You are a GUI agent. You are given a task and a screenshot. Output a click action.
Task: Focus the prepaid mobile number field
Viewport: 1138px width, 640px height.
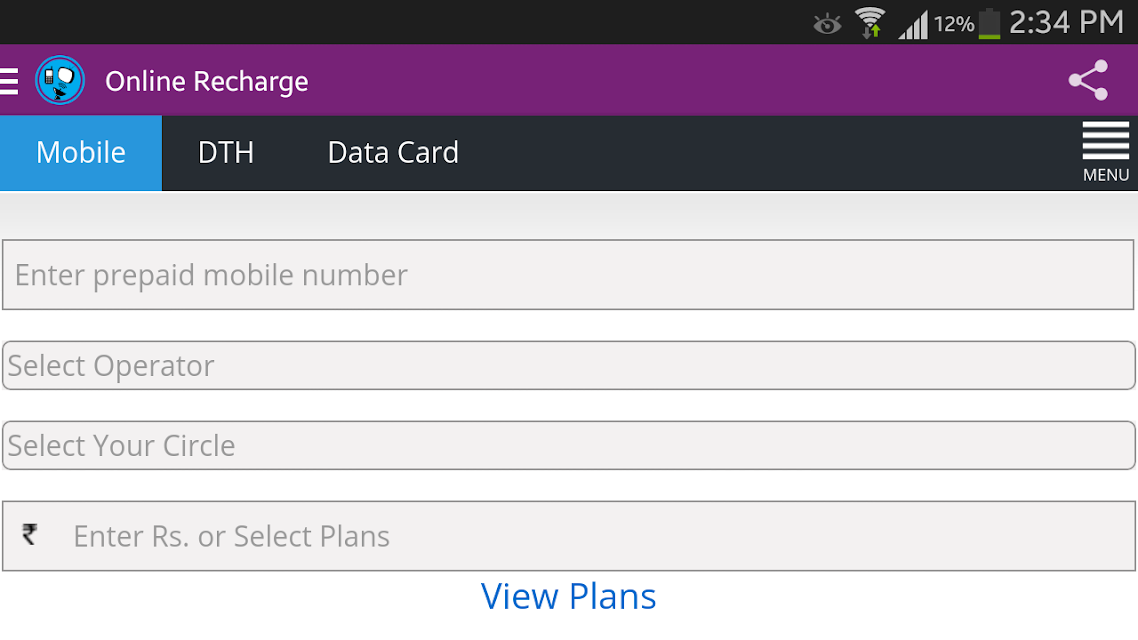coord(568,275)
